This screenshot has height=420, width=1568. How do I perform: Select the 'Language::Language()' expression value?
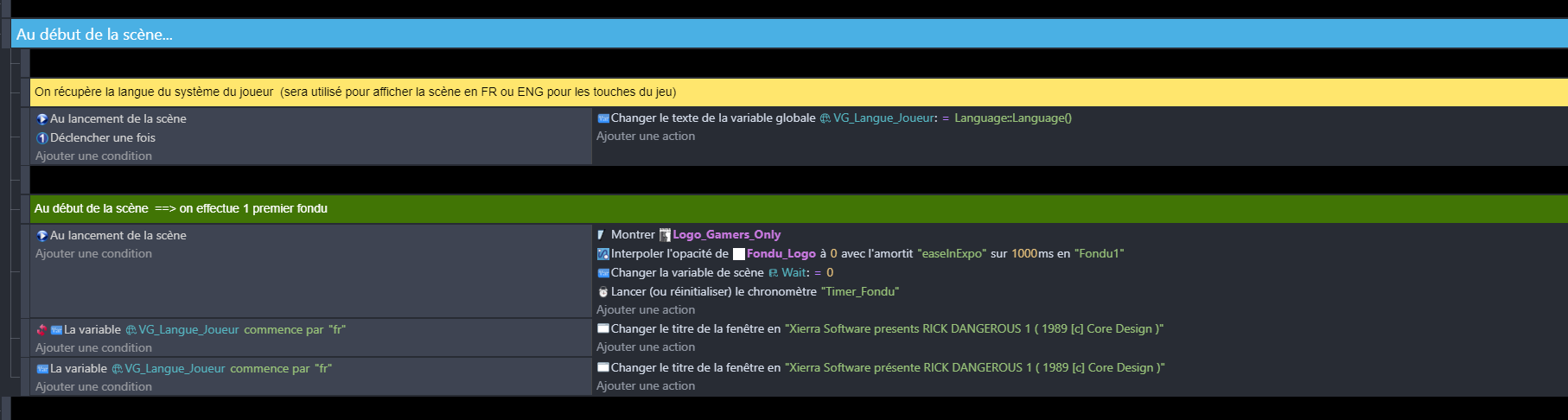click(1012, 118)
